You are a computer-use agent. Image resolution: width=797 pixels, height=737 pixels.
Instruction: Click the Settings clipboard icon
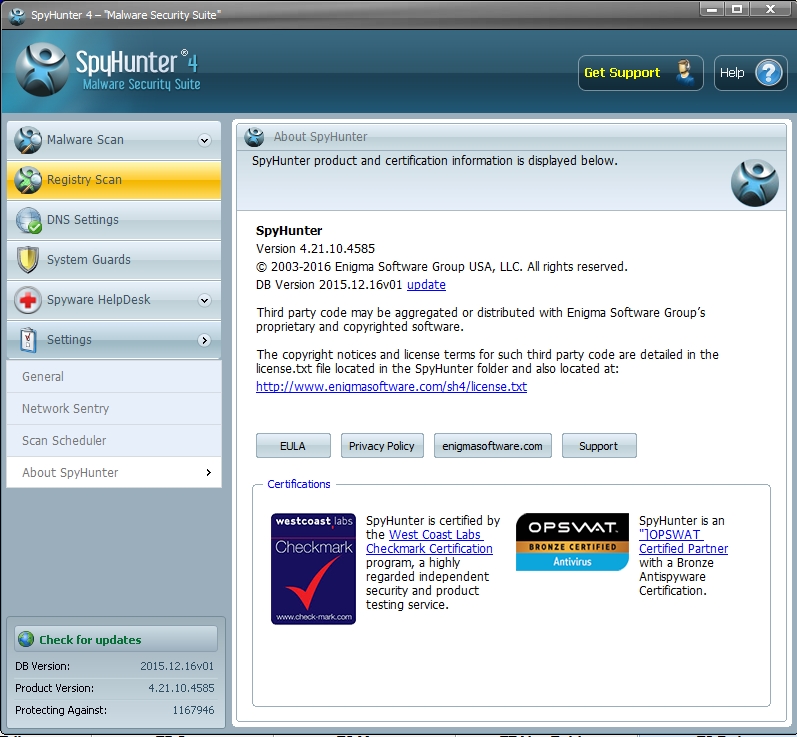(x=28, y=340)
